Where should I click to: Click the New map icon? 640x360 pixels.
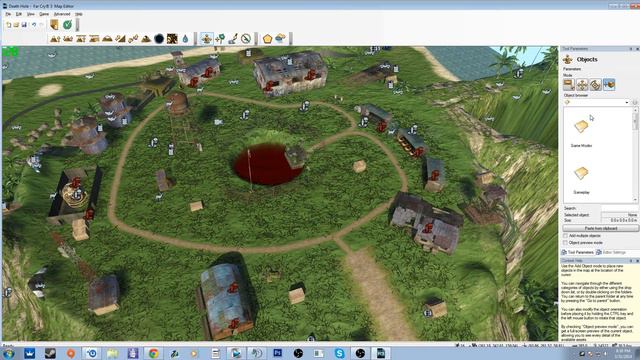[9, 25]
